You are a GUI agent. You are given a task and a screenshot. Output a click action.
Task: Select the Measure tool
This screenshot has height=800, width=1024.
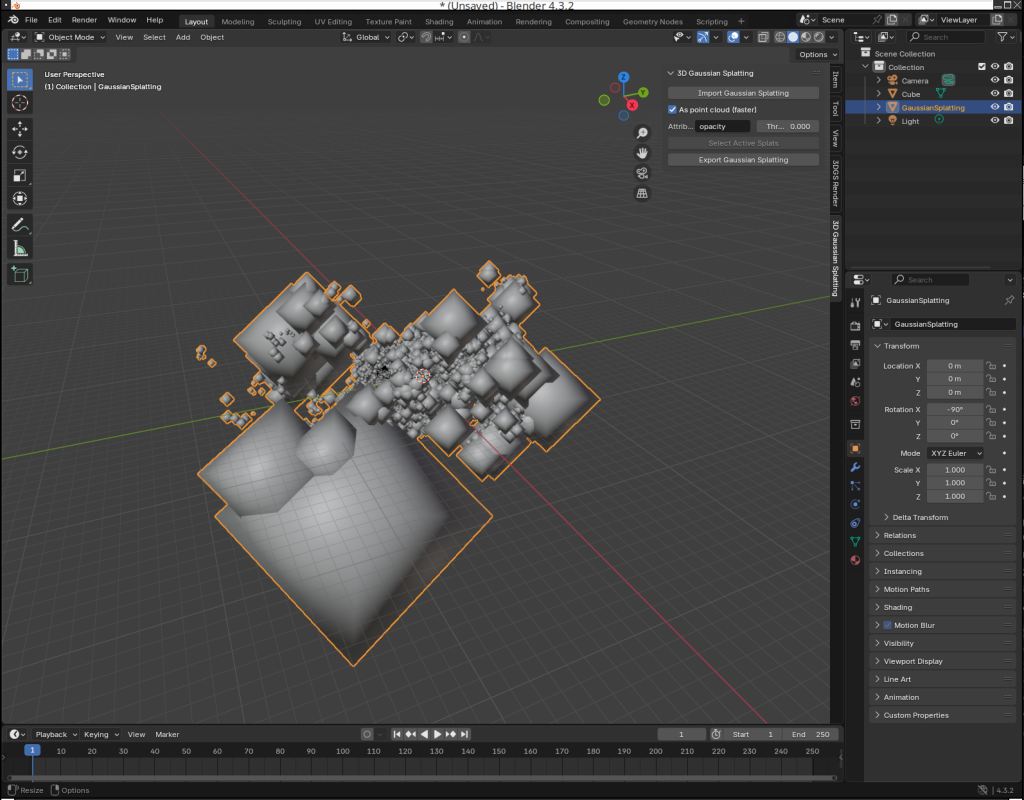(x=20, y=249)
